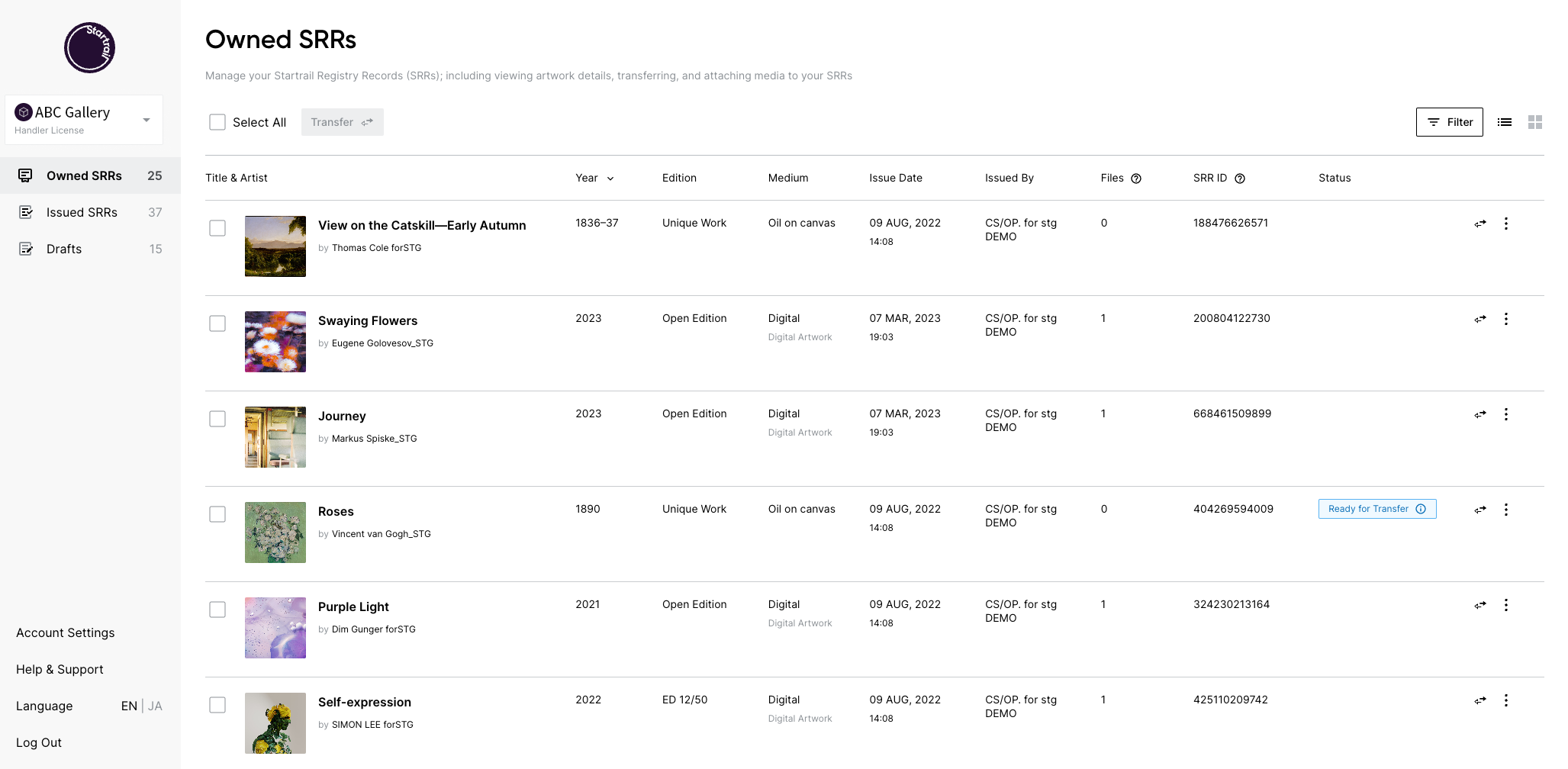This screenshot has width=1568, height=769.
Task: Click the Purple Light artwork thumbnail
Action: click(275, 628)
